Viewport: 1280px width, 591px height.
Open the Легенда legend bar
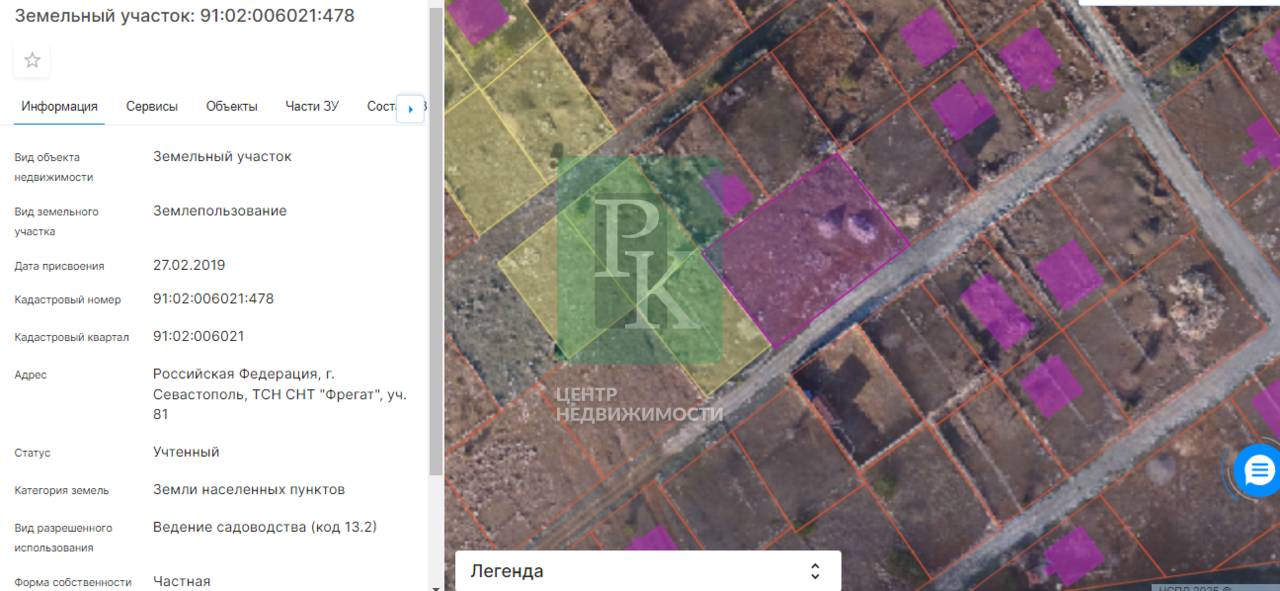click(x=648, y=571)
